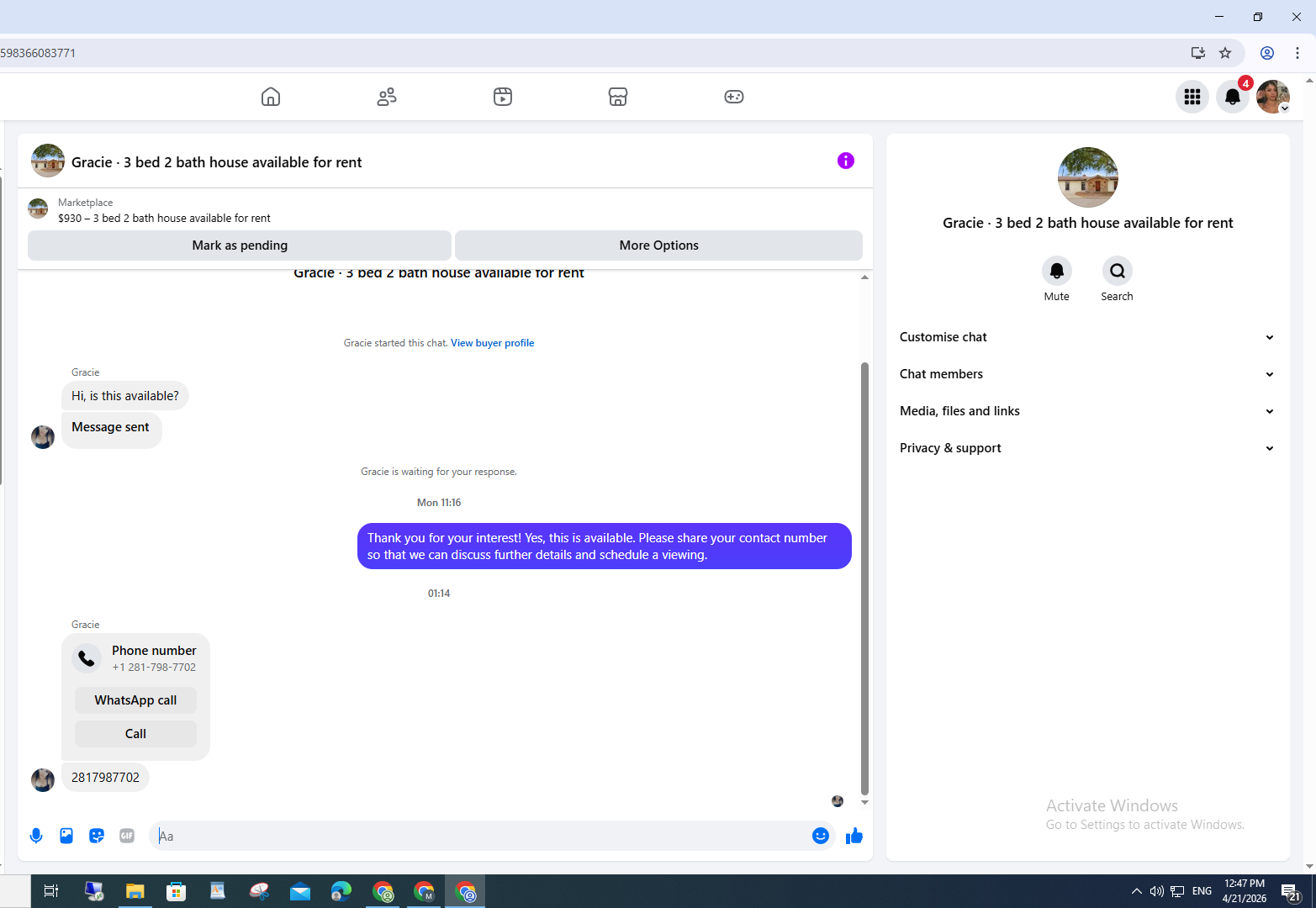Click the purple 'Thank you for your interest' message
This screenshot has height=908, width=1316.
tap(604, 546)
